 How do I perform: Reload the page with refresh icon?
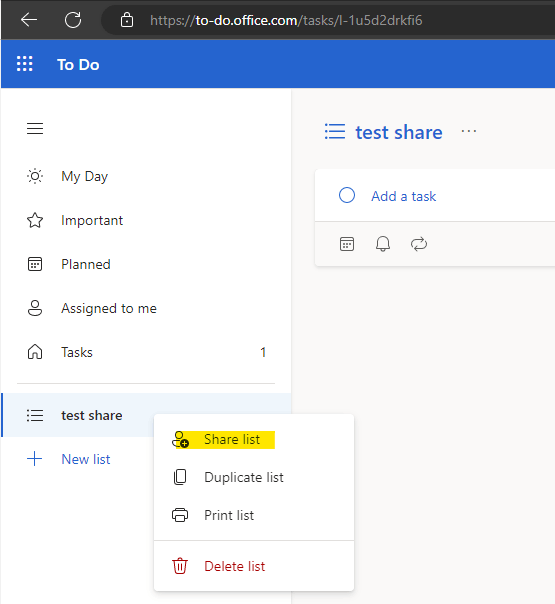pos(73,20)
